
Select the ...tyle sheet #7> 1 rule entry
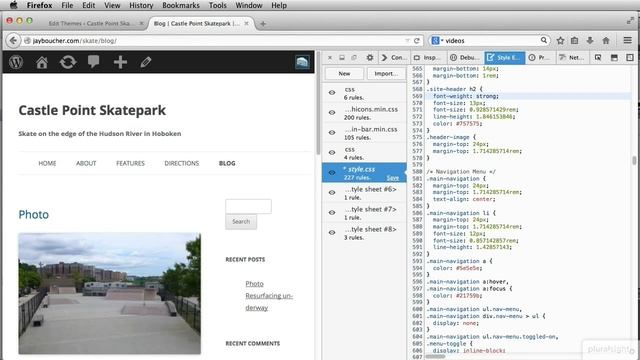[x=364, y=213]
